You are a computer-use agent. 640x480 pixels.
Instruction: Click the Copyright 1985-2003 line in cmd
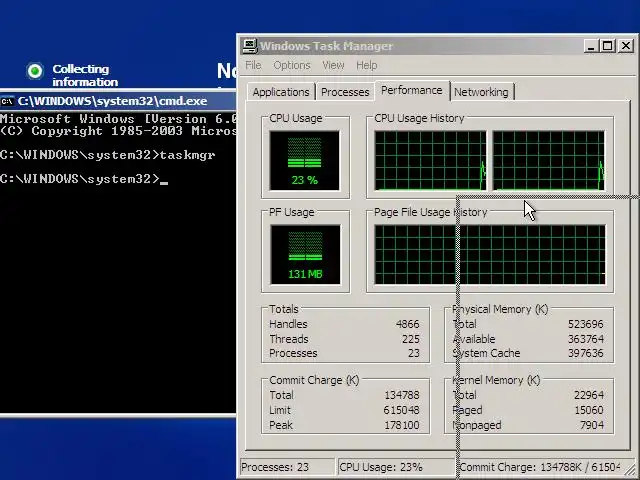(118, 131)
